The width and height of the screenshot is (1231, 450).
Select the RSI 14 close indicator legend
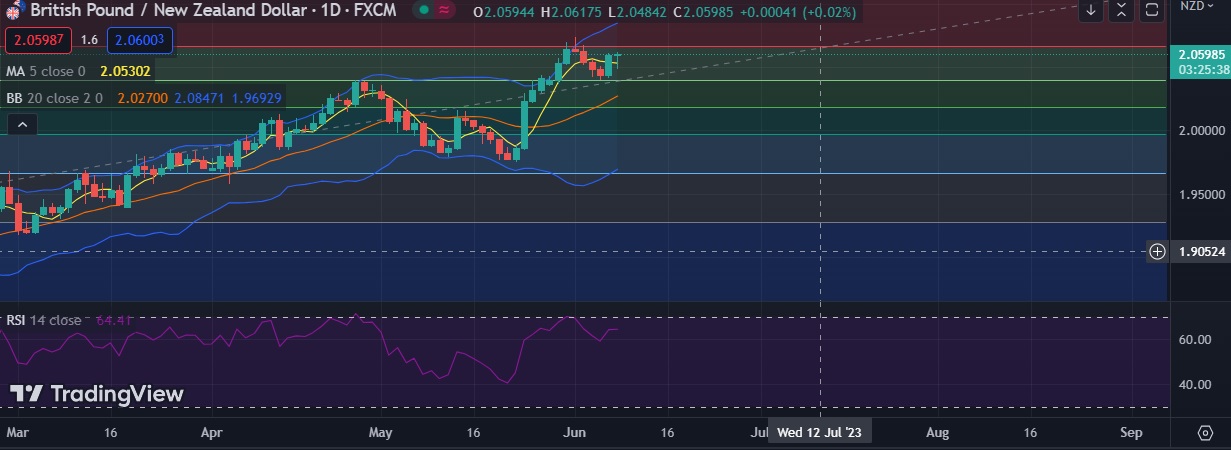tap(44, 320)
